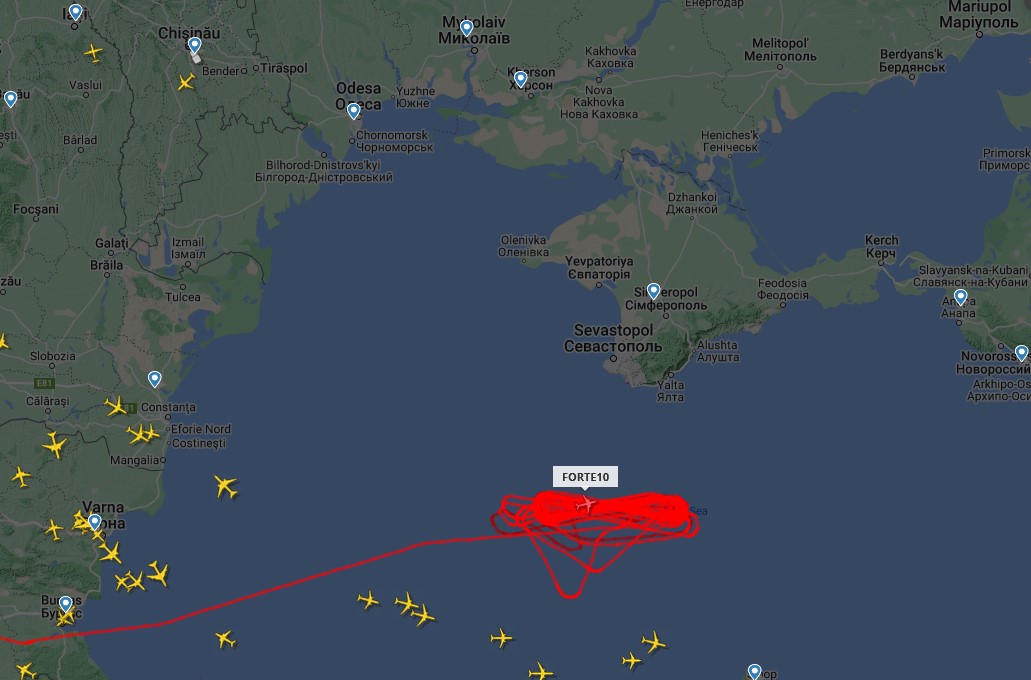Click the red FORTE10 aircraft icon
This screenshot has width=1031, height=680.
click(x=585, y=504)
